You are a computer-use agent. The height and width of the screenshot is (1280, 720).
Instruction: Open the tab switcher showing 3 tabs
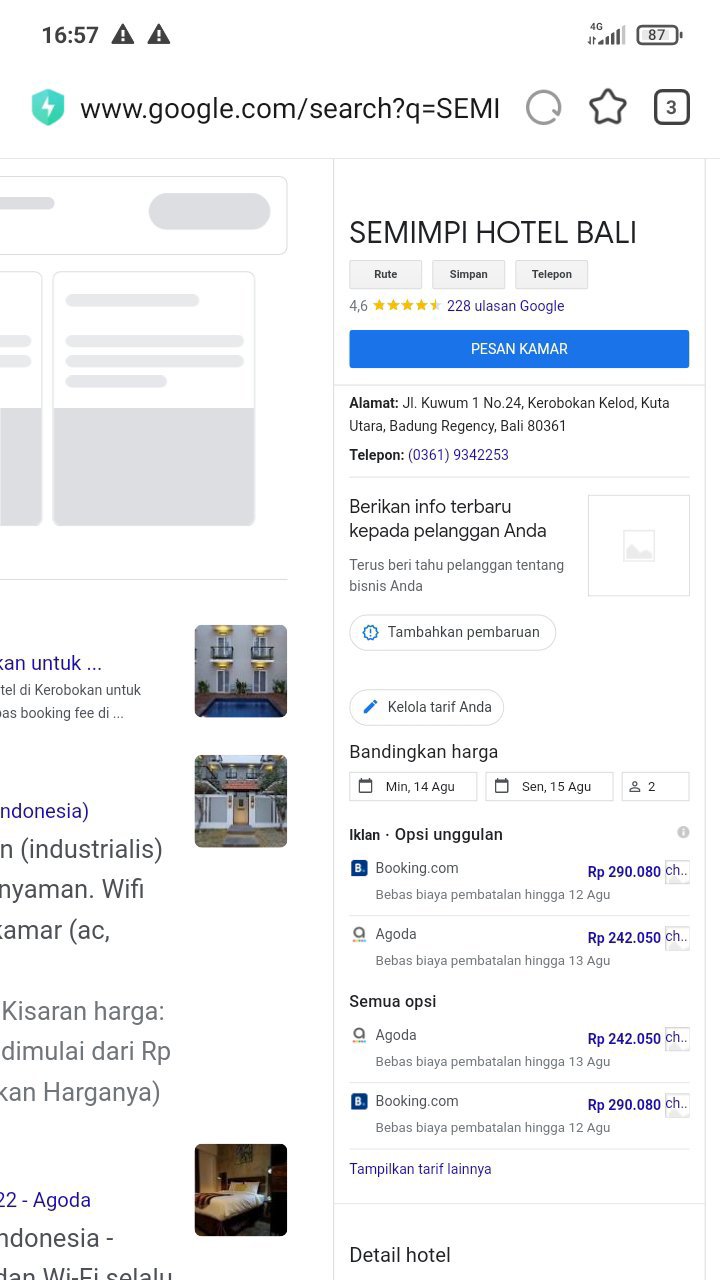(671, 107)
